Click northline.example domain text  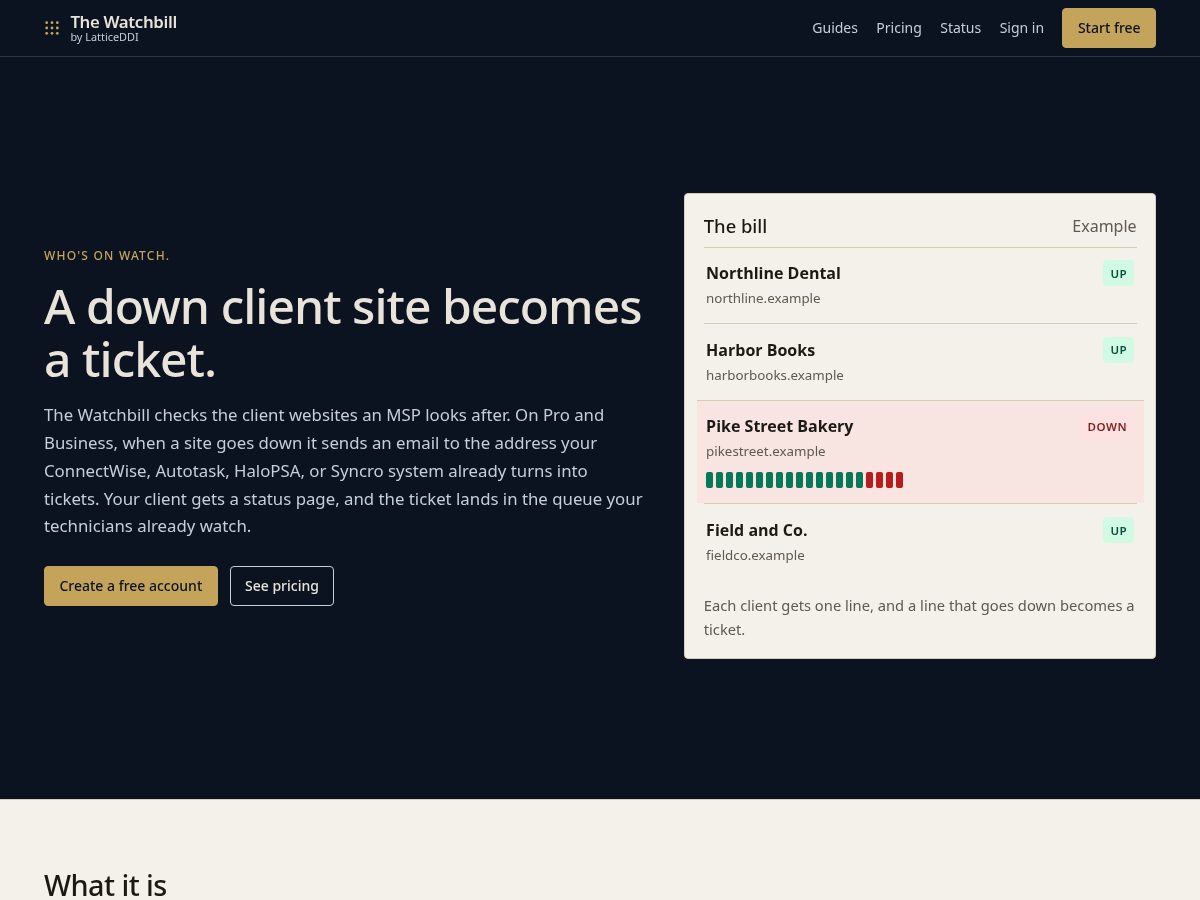point(763,298)
